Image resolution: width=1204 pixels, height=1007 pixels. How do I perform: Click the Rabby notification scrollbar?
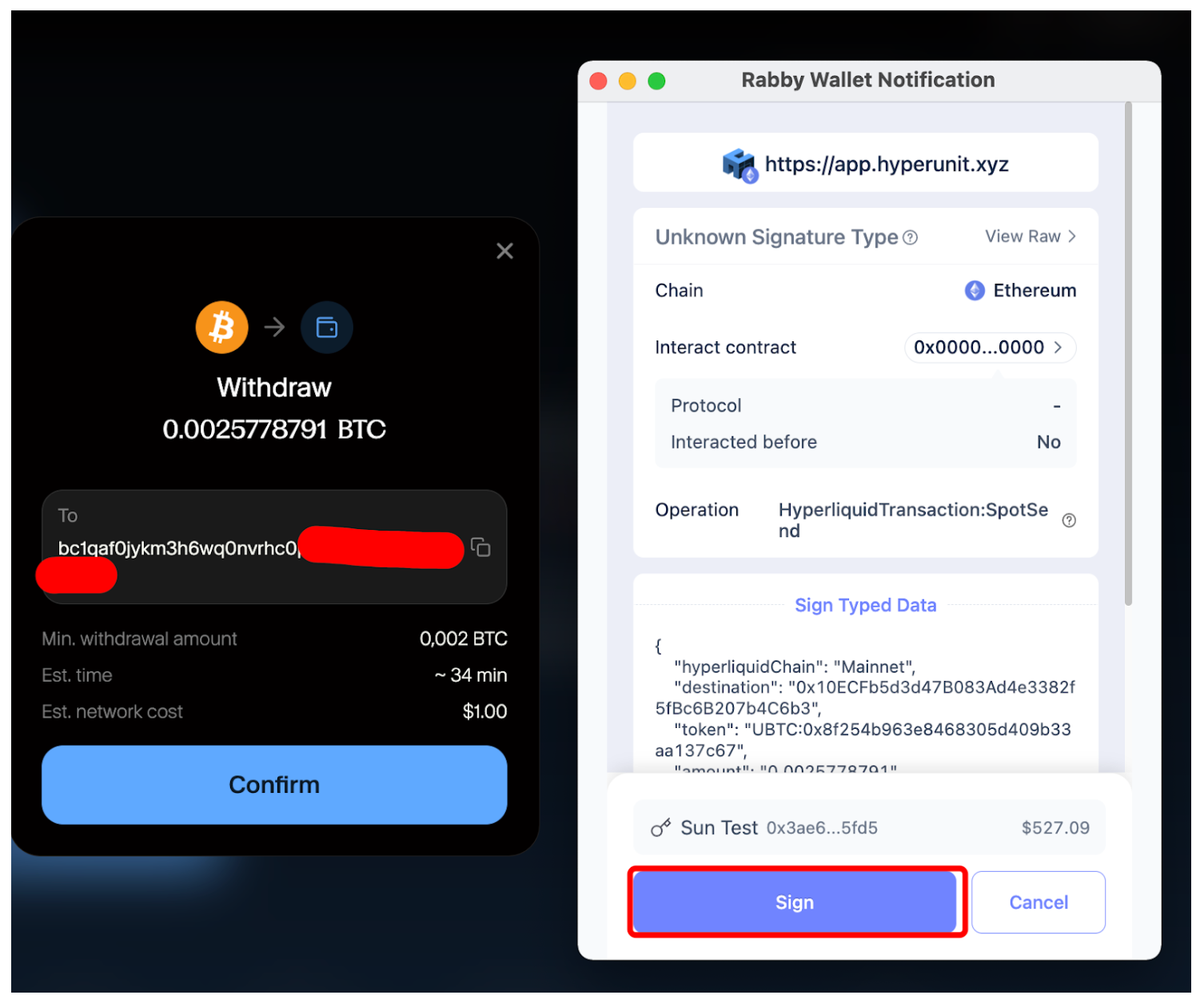click(x=1129, y=353)
